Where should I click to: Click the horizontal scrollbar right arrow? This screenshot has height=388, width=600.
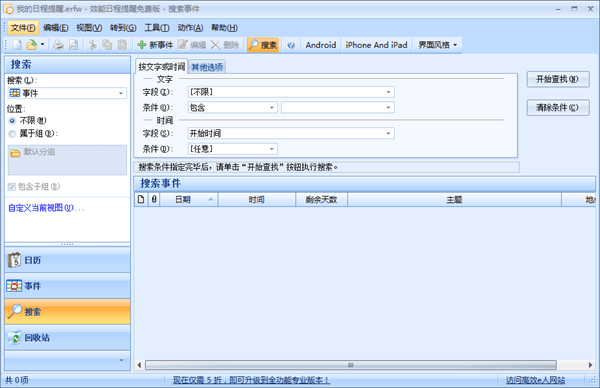[590, 365]
